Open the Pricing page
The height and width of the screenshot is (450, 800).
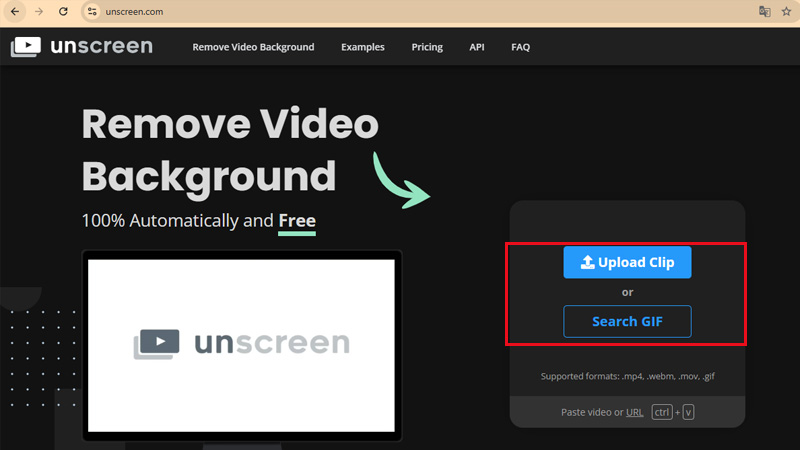(427, 47)
